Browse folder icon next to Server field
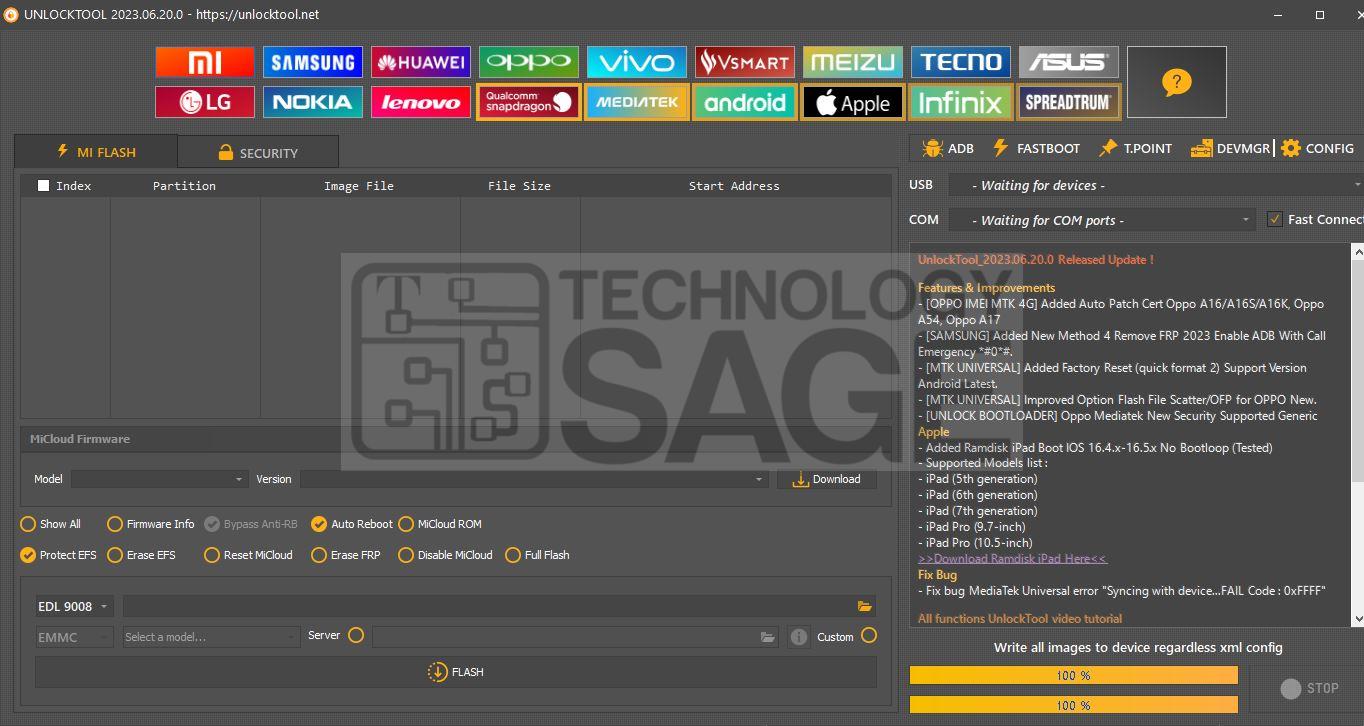1364x726 pixels. (767, 637)
